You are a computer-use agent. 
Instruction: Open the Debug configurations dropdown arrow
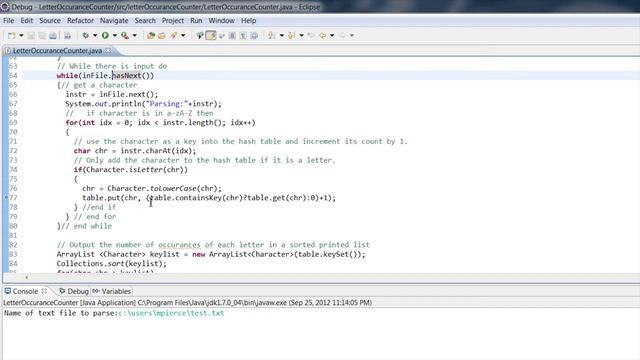[x=95, y=36]
